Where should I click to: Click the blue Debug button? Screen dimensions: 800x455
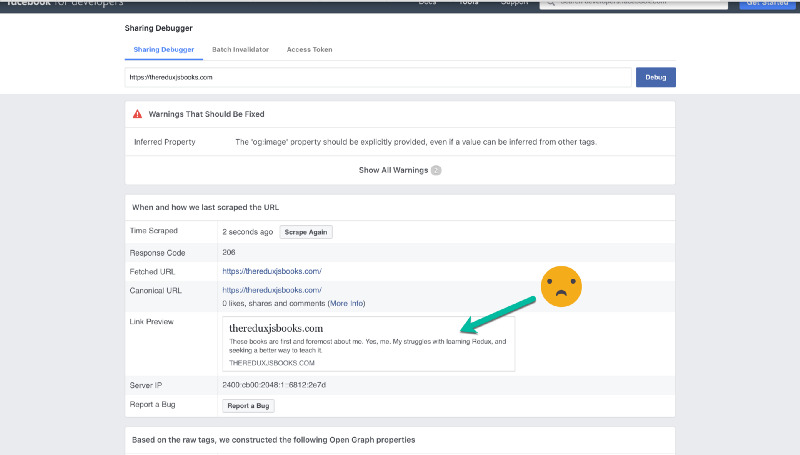coord(656,78)
